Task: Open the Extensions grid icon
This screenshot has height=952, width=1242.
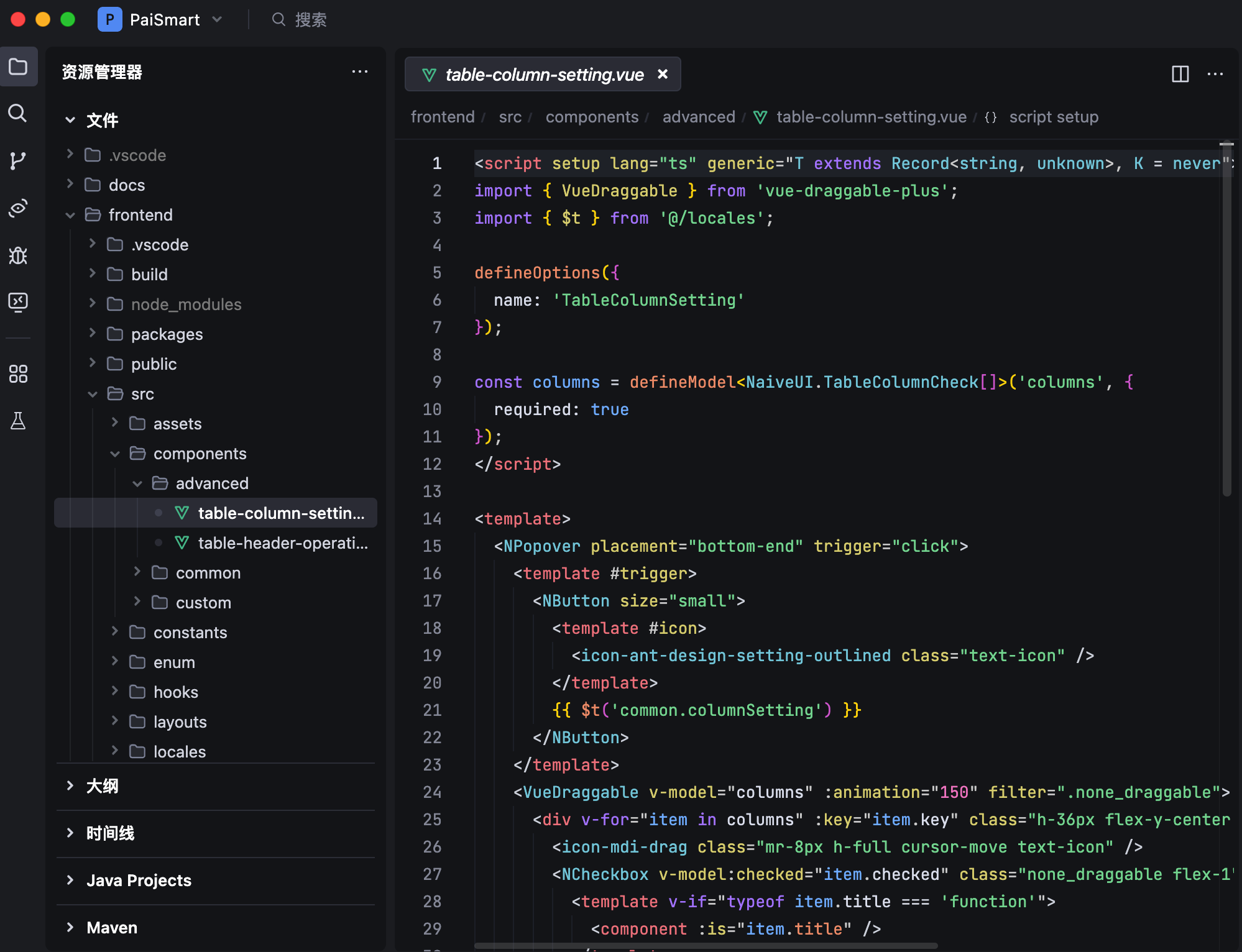Action: [18, 373]
